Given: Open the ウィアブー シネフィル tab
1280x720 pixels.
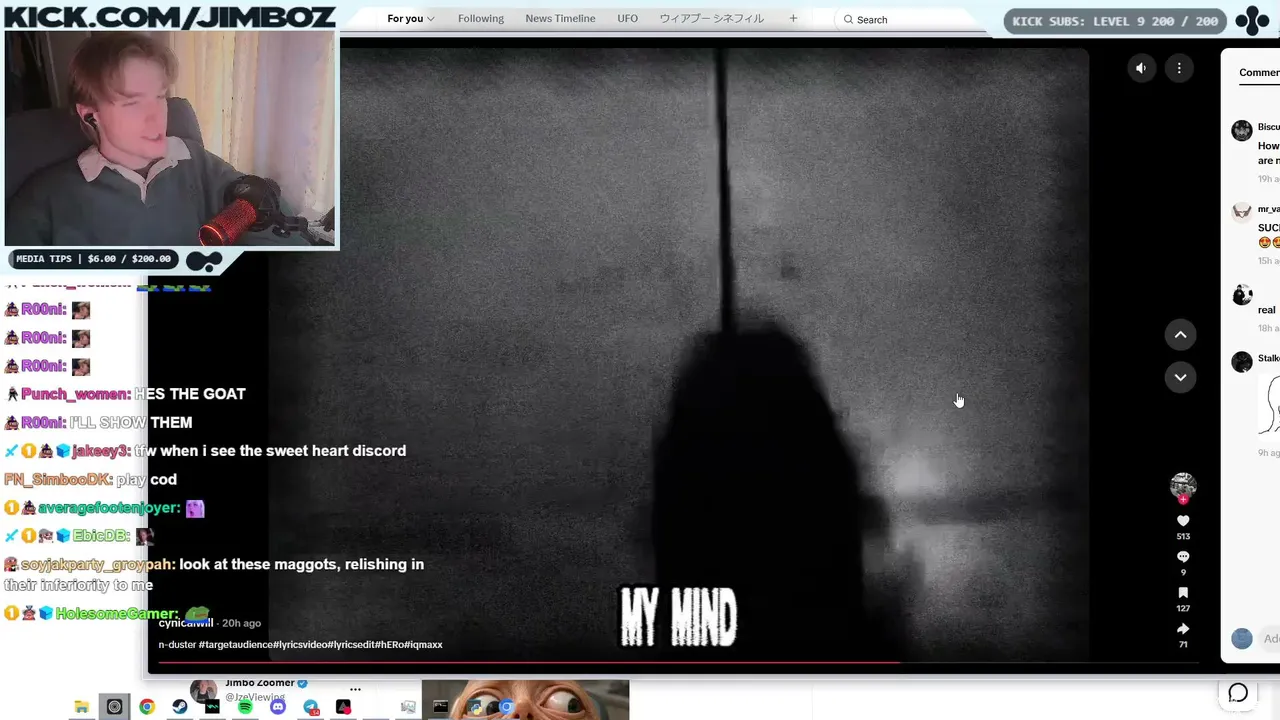Looking at the screenshot, I should tap(711, 19).
